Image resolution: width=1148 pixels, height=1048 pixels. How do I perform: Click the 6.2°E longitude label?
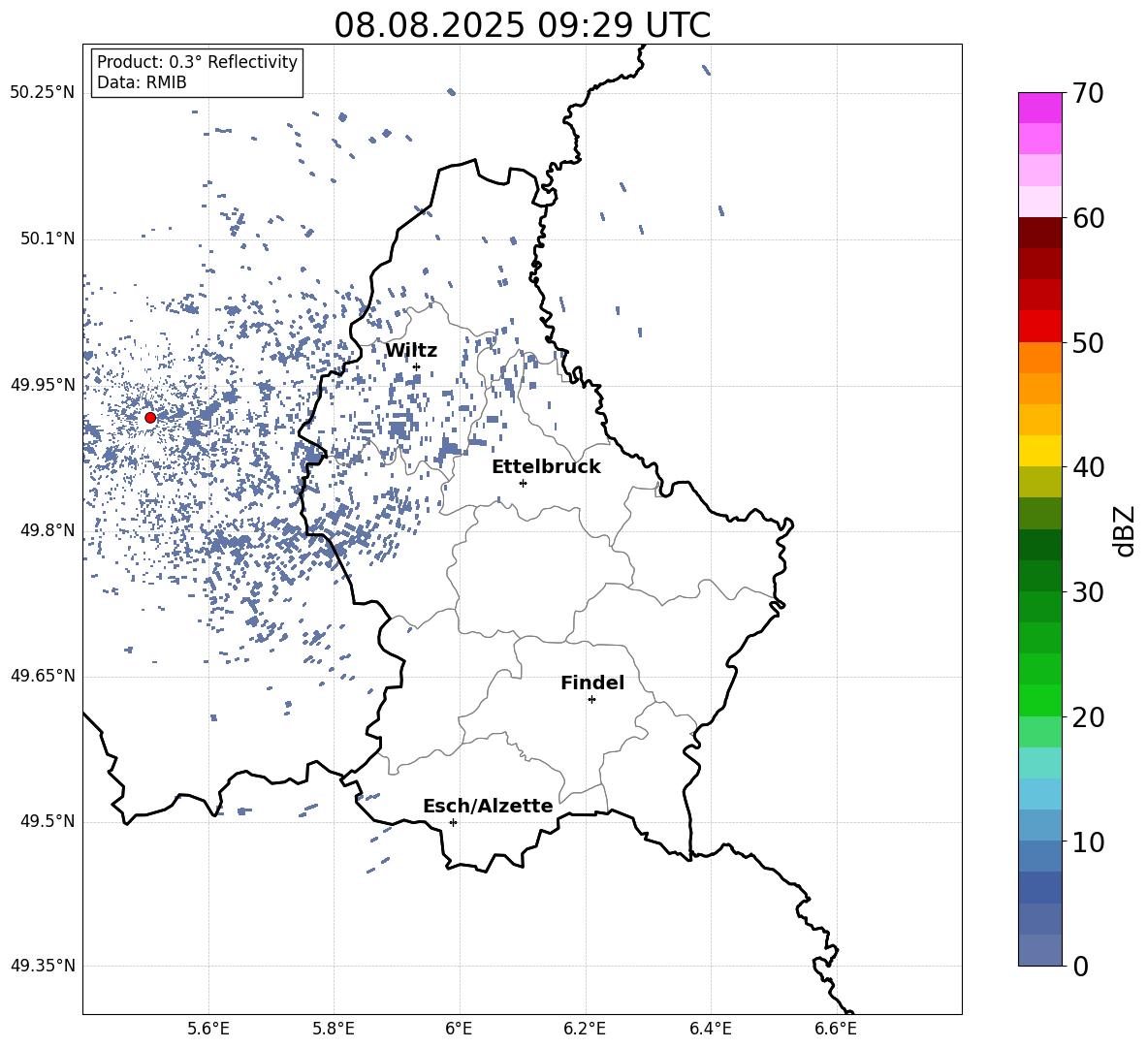(x=585, y=1029)
